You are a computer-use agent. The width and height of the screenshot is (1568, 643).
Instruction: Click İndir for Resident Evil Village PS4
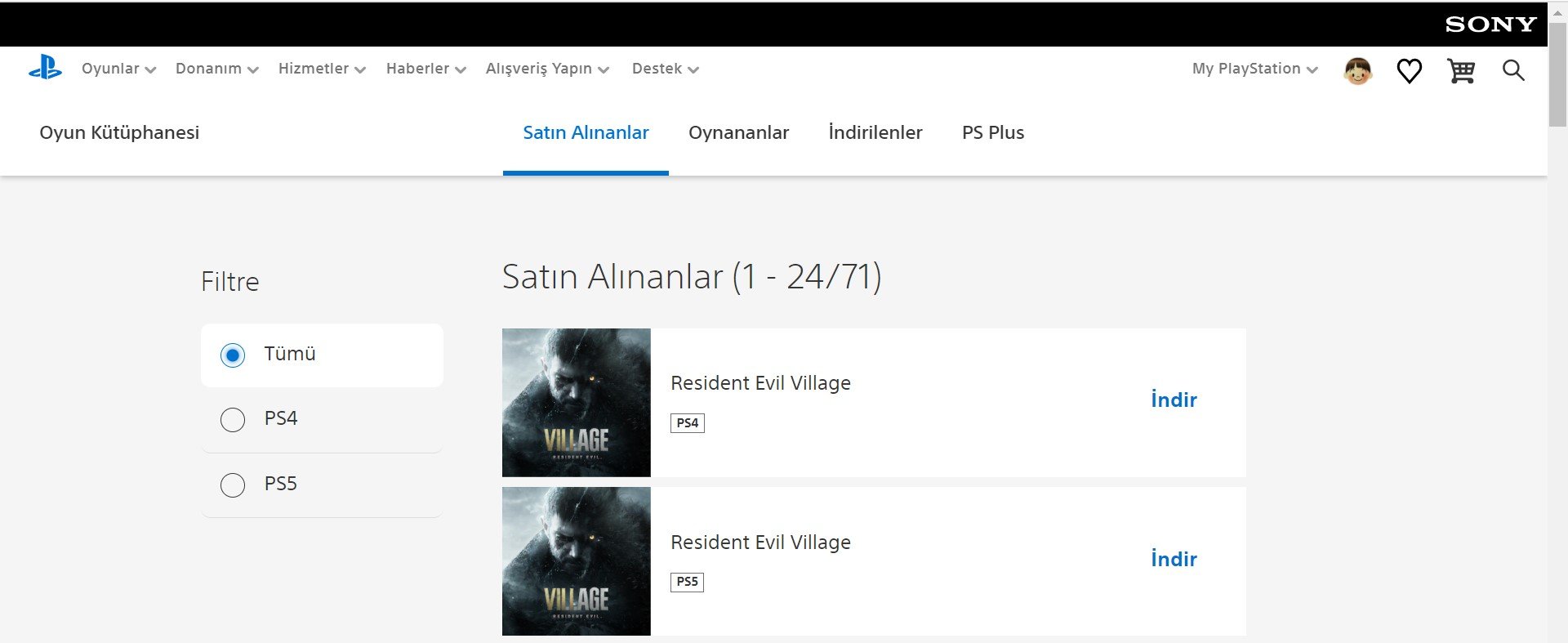[x=1174, y=400]
